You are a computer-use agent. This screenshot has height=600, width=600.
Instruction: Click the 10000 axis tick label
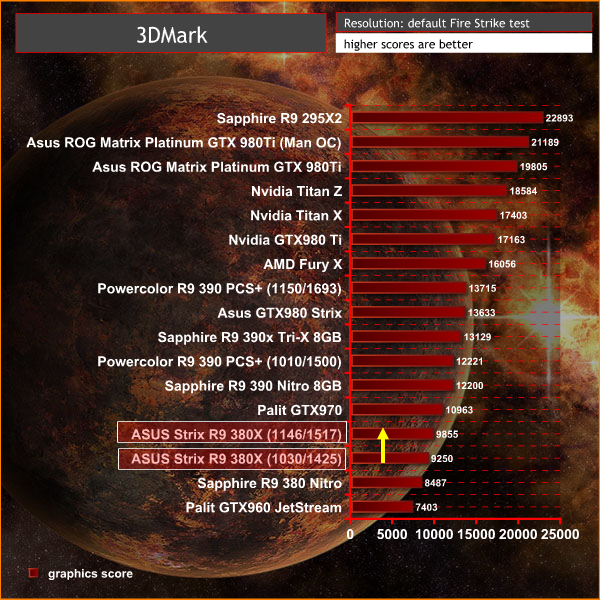pos(434,535)
